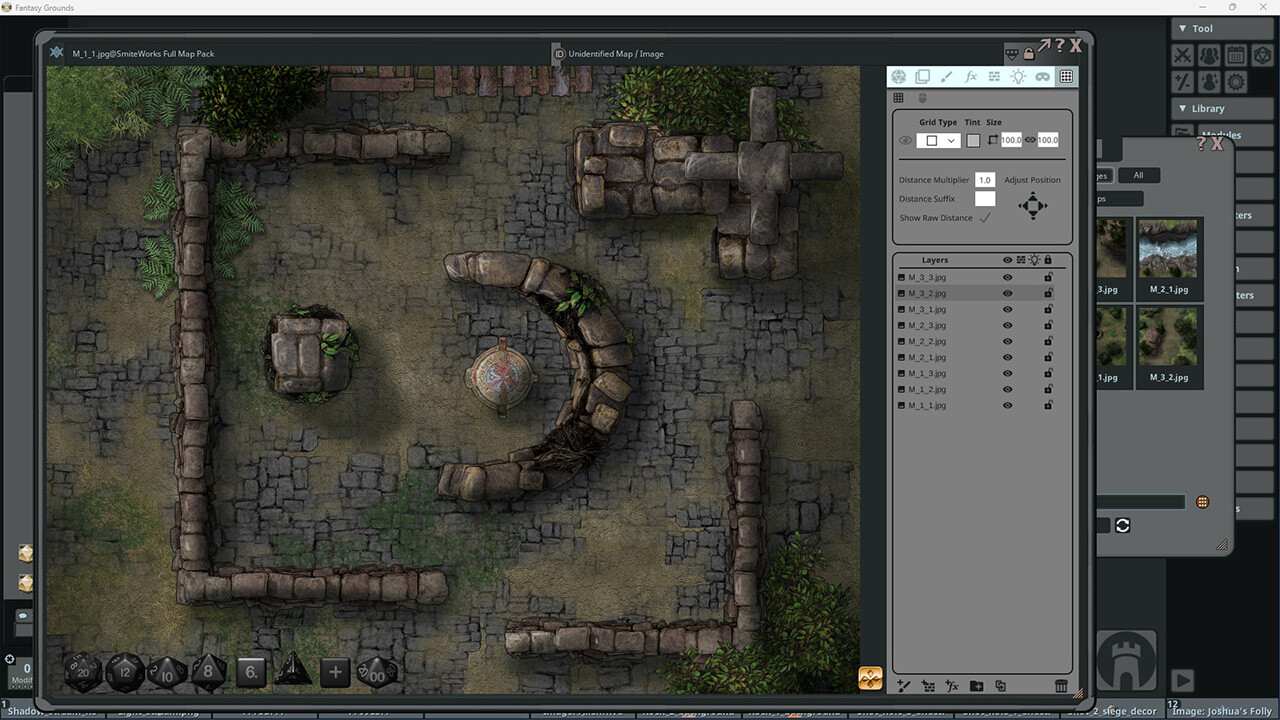Switch to the All tab in module window

[x=1139, y=175]
